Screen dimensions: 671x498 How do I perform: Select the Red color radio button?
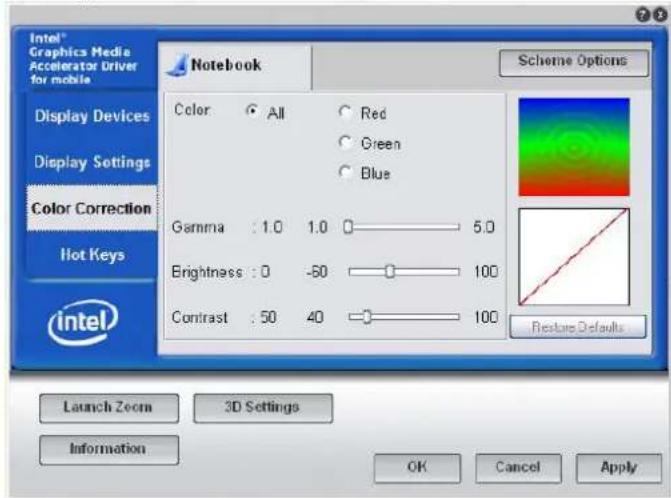345,112
